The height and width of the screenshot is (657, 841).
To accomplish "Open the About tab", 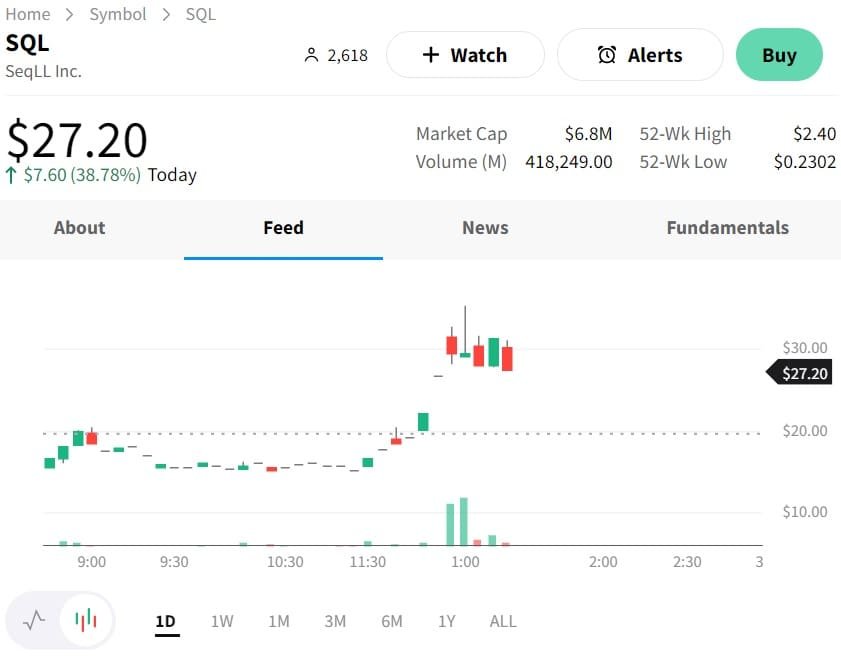I will [x=79, y=228].
